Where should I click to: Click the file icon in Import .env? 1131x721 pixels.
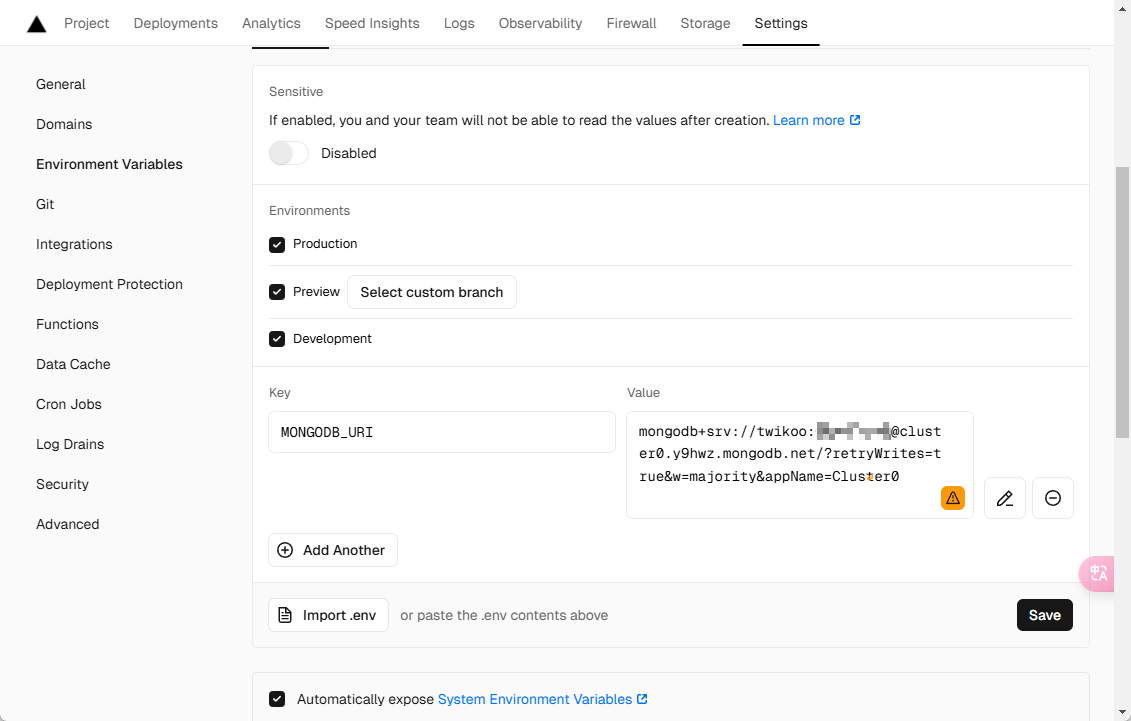pos(285,615)
